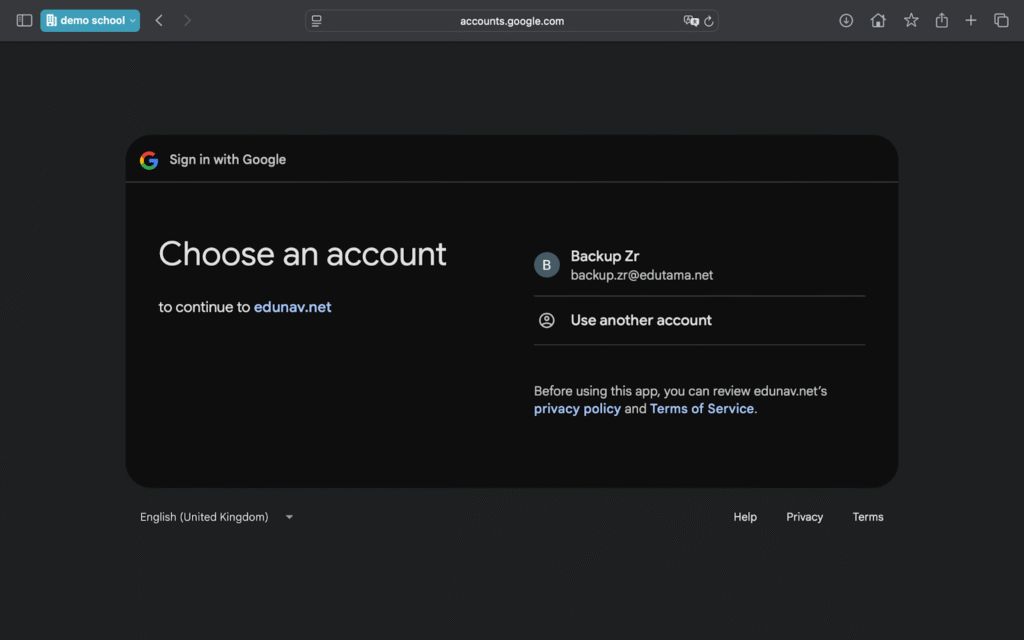
Task: Go to the home page icon
Action: click(x=878, y=20)
